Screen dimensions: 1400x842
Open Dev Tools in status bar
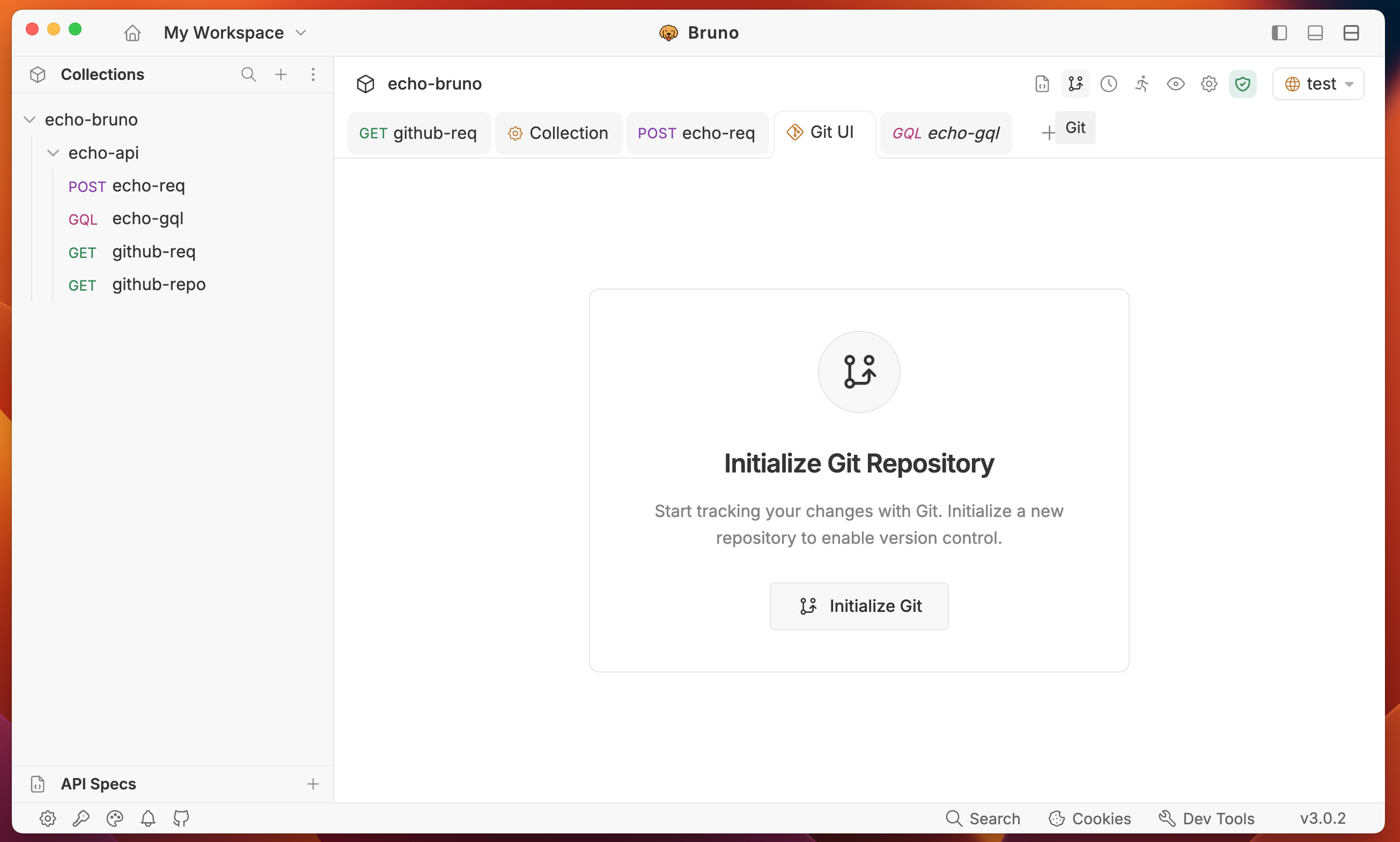[x=1206, y=818]
